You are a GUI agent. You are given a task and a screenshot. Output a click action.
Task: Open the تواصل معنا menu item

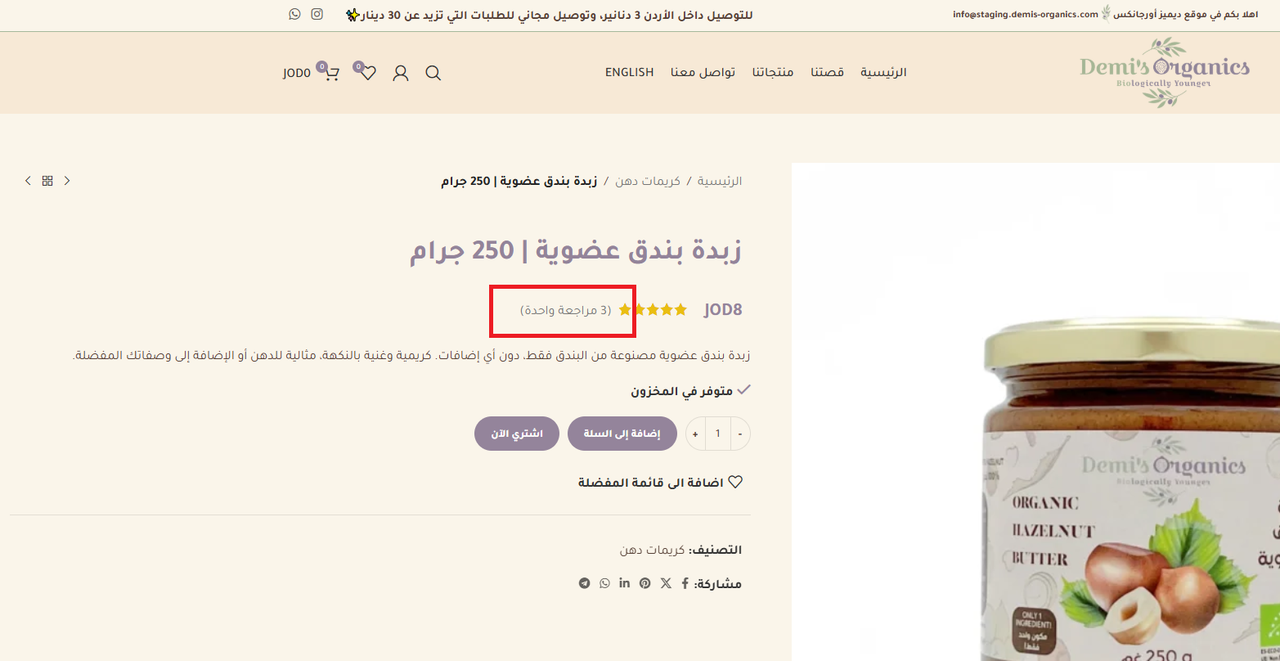click(x=703, y=72)
